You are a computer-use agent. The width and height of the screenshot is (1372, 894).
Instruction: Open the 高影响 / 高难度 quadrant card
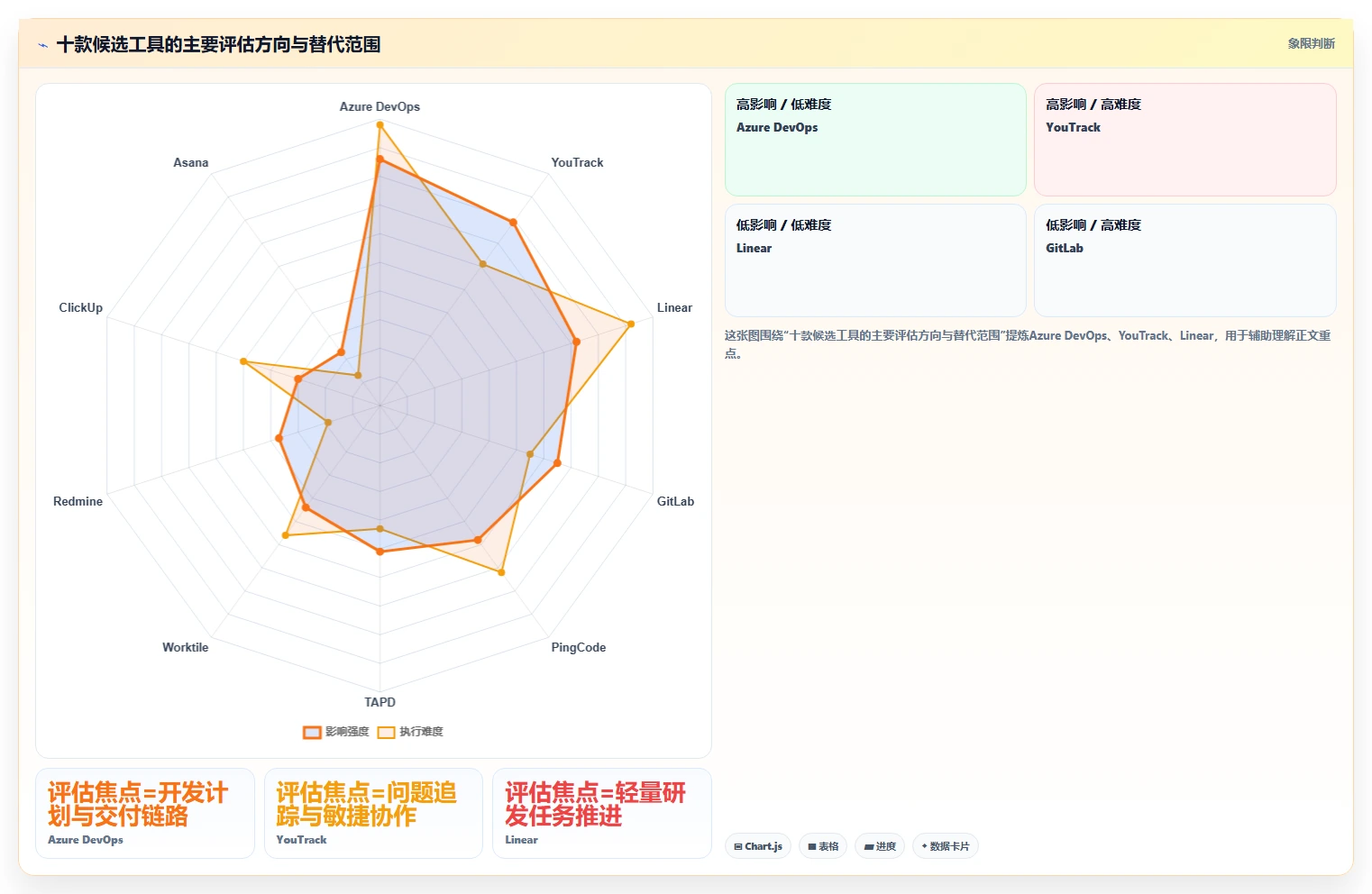pyautogui.click(x=1184, y=140)
